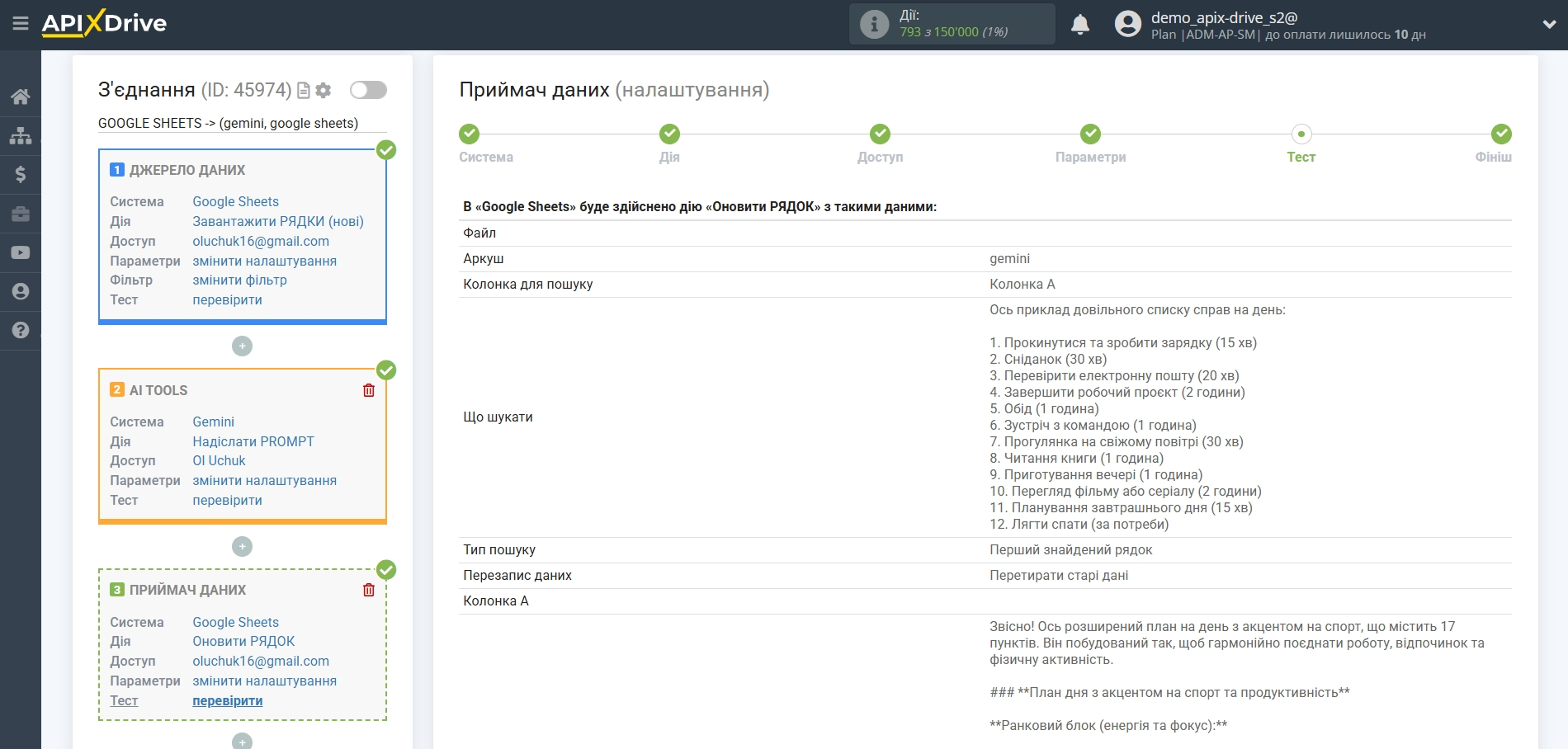Open the billing dollar sidebar icon
Screen dimensions: 1568x749
click(21, 174)
